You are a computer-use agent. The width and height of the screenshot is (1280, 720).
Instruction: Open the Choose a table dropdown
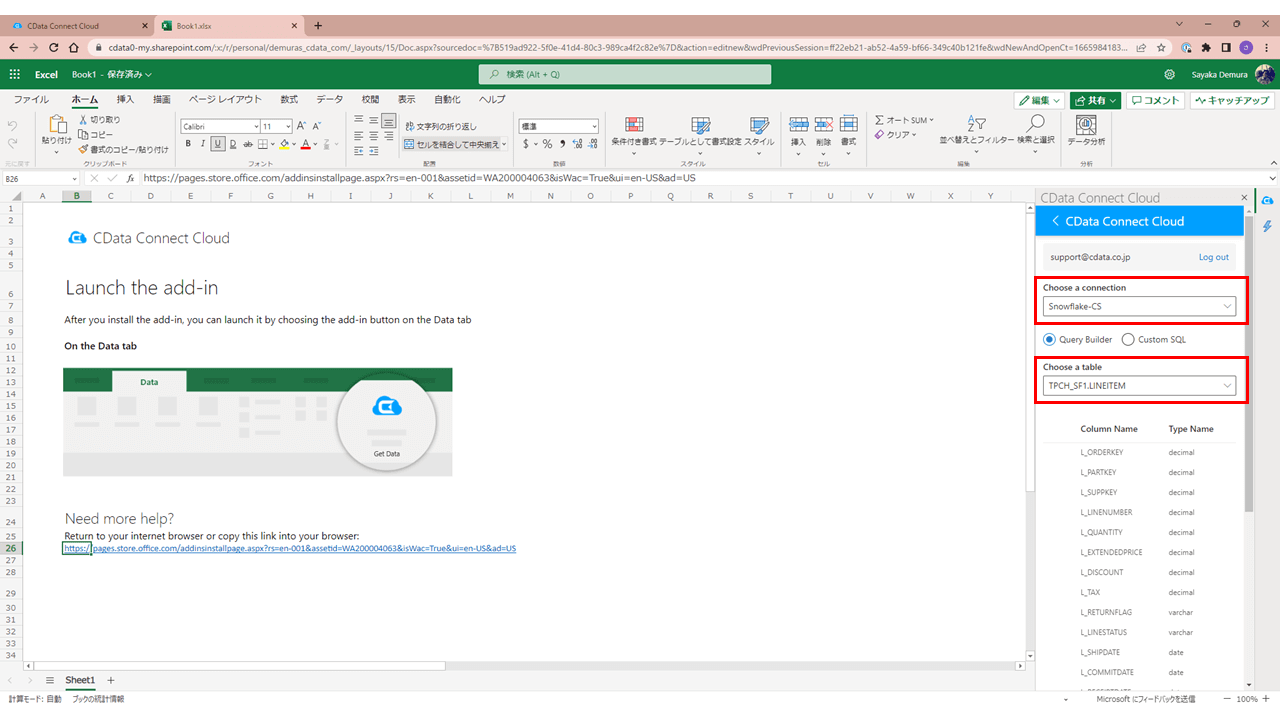point(1139,385)
